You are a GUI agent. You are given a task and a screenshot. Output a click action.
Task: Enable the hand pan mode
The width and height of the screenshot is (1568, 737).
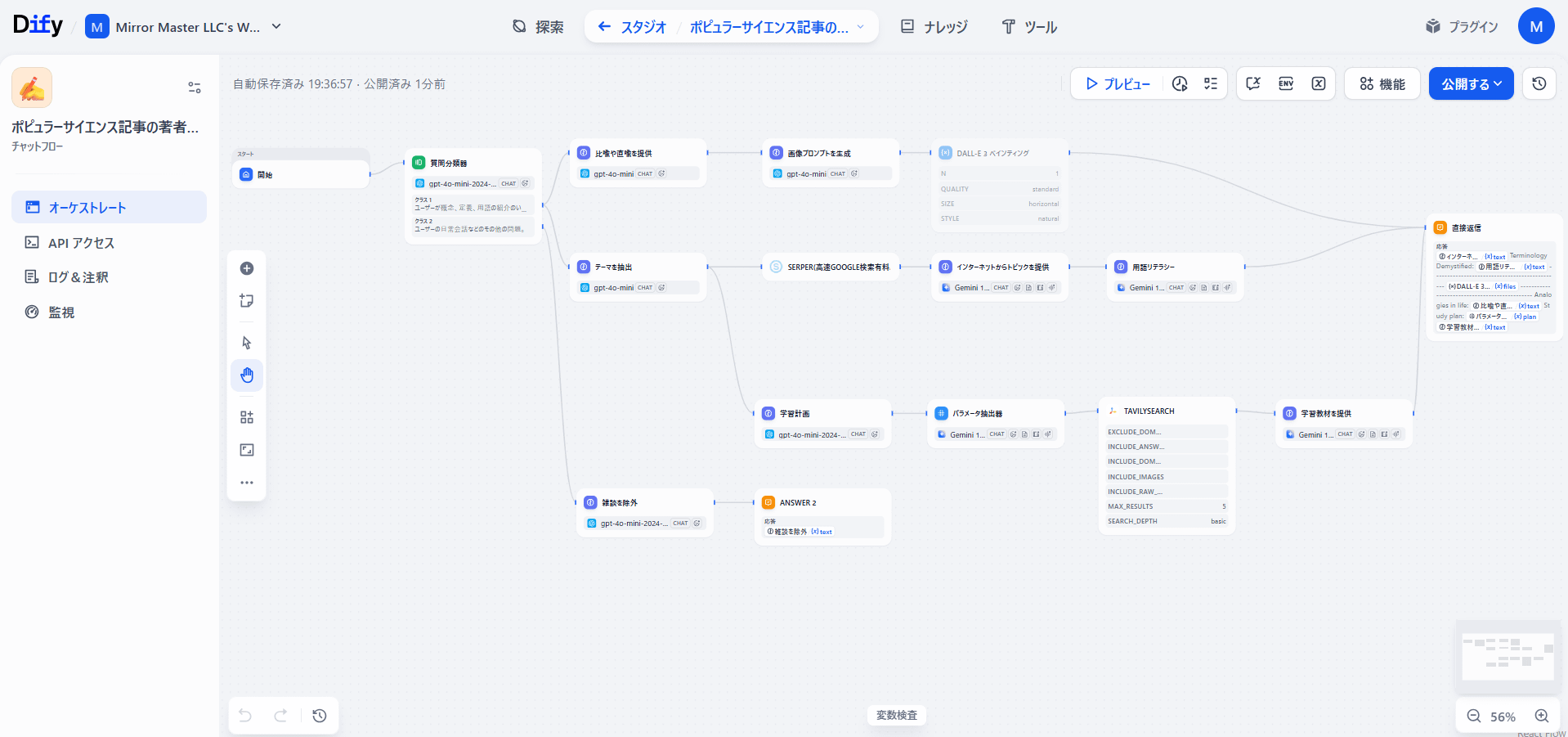tap(247, 375)
